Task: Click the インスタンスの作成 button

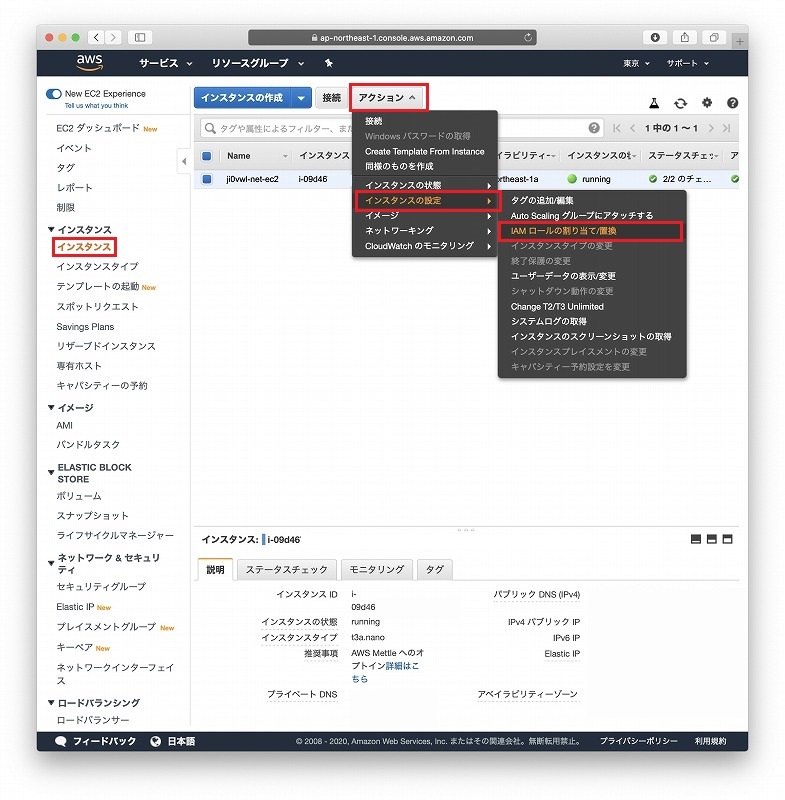Action: tap(242, 98)
